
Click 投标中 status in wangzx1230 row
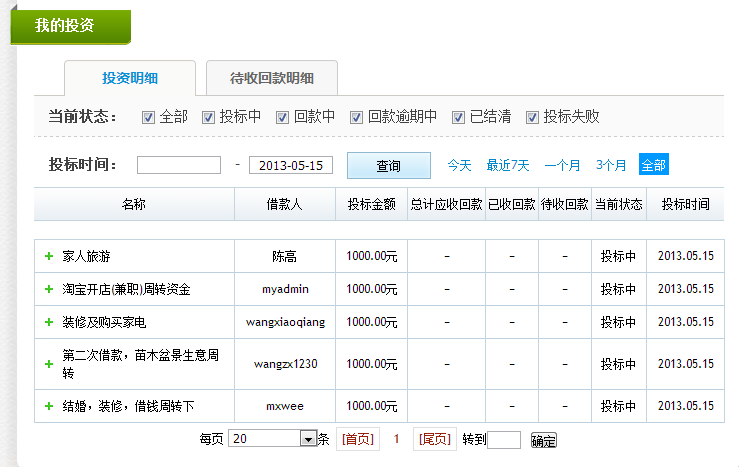pyautogui.click(x=618, y=364)
